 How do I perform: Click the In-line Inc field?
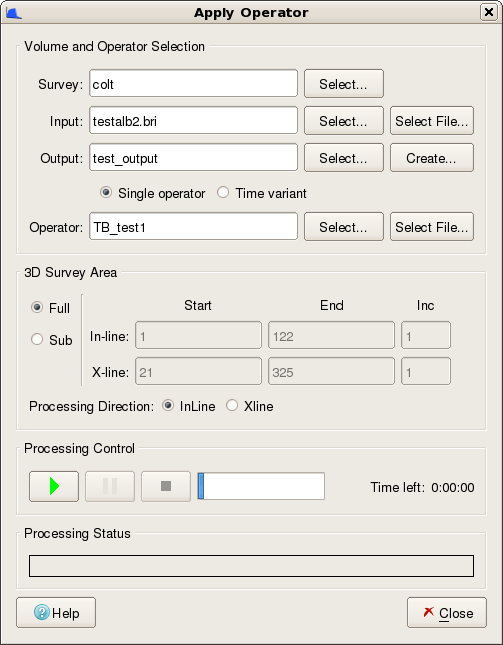coord(426,336)
